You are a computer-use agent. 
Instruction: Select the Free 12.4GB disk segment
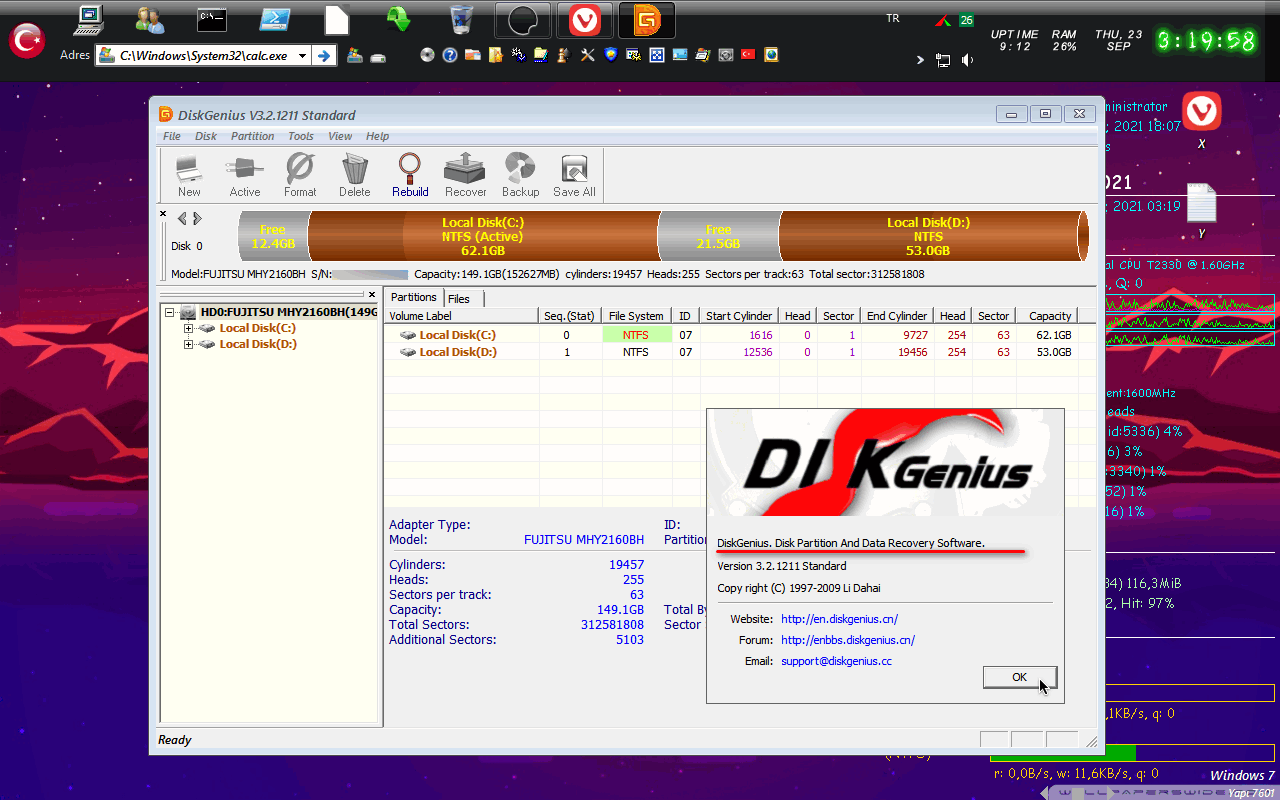pyautogui.click(x=273, y=236)
